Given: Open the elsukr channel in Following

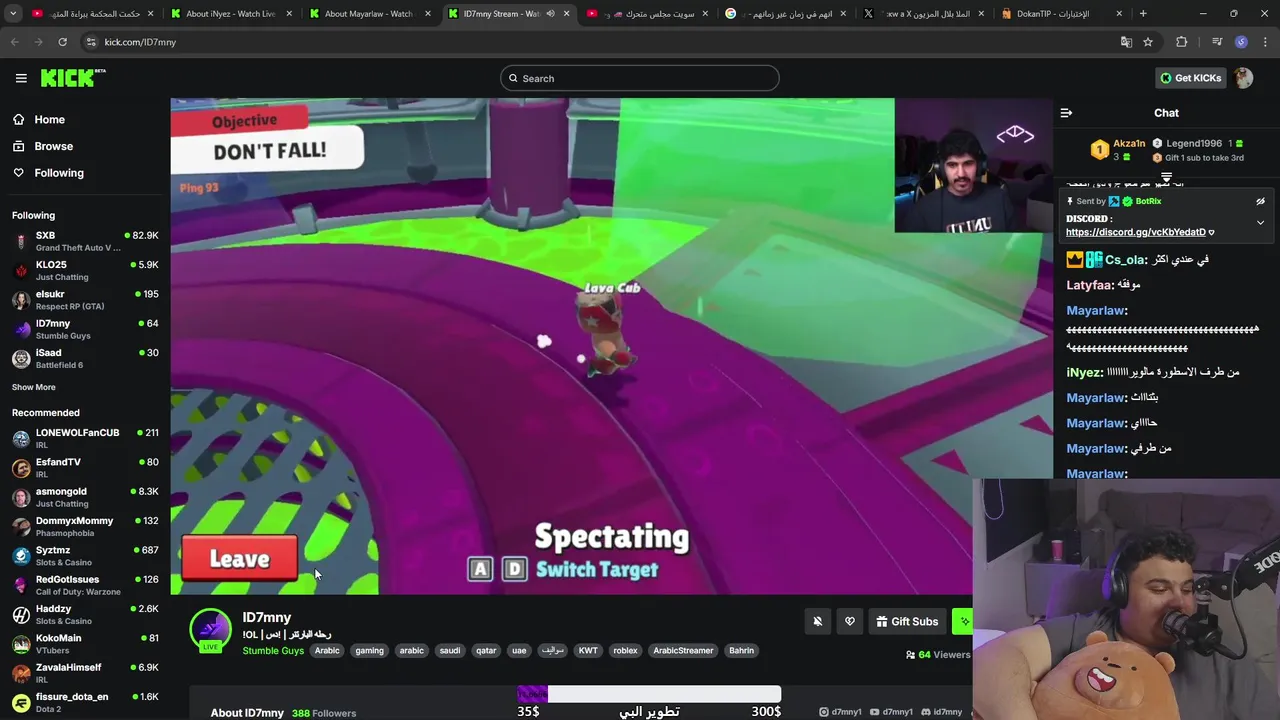Looking at the screenshot, I should [x=85, y=300].
